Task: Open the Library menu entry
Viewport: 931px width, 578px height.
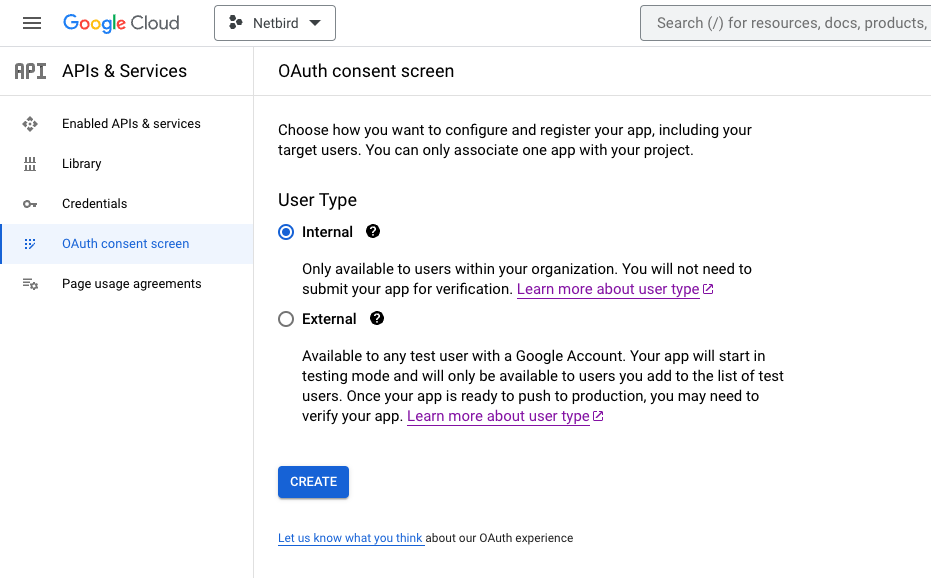Action: 81,163
